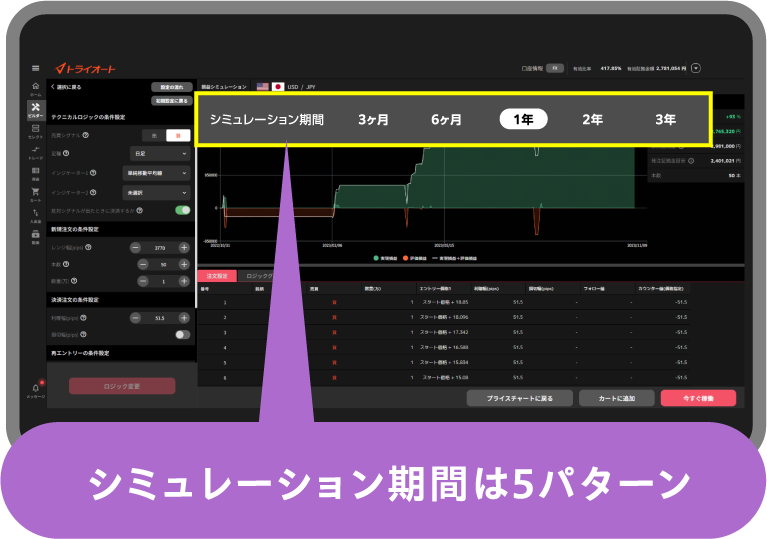The height and width of the screenshot is (539, 767).
Task: Decrease the 利確幅 value
Action: click(135, 318)
